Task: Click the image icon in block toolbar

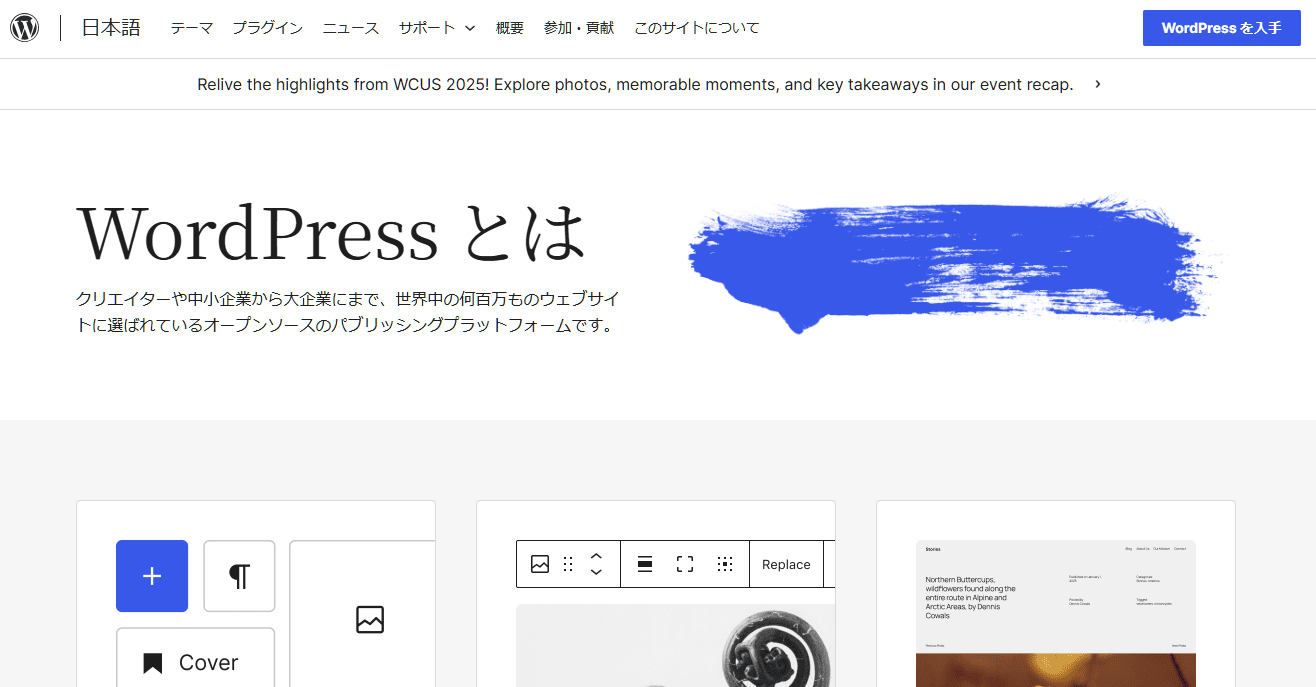Action: pyautogui.click(x=540, y=564)
